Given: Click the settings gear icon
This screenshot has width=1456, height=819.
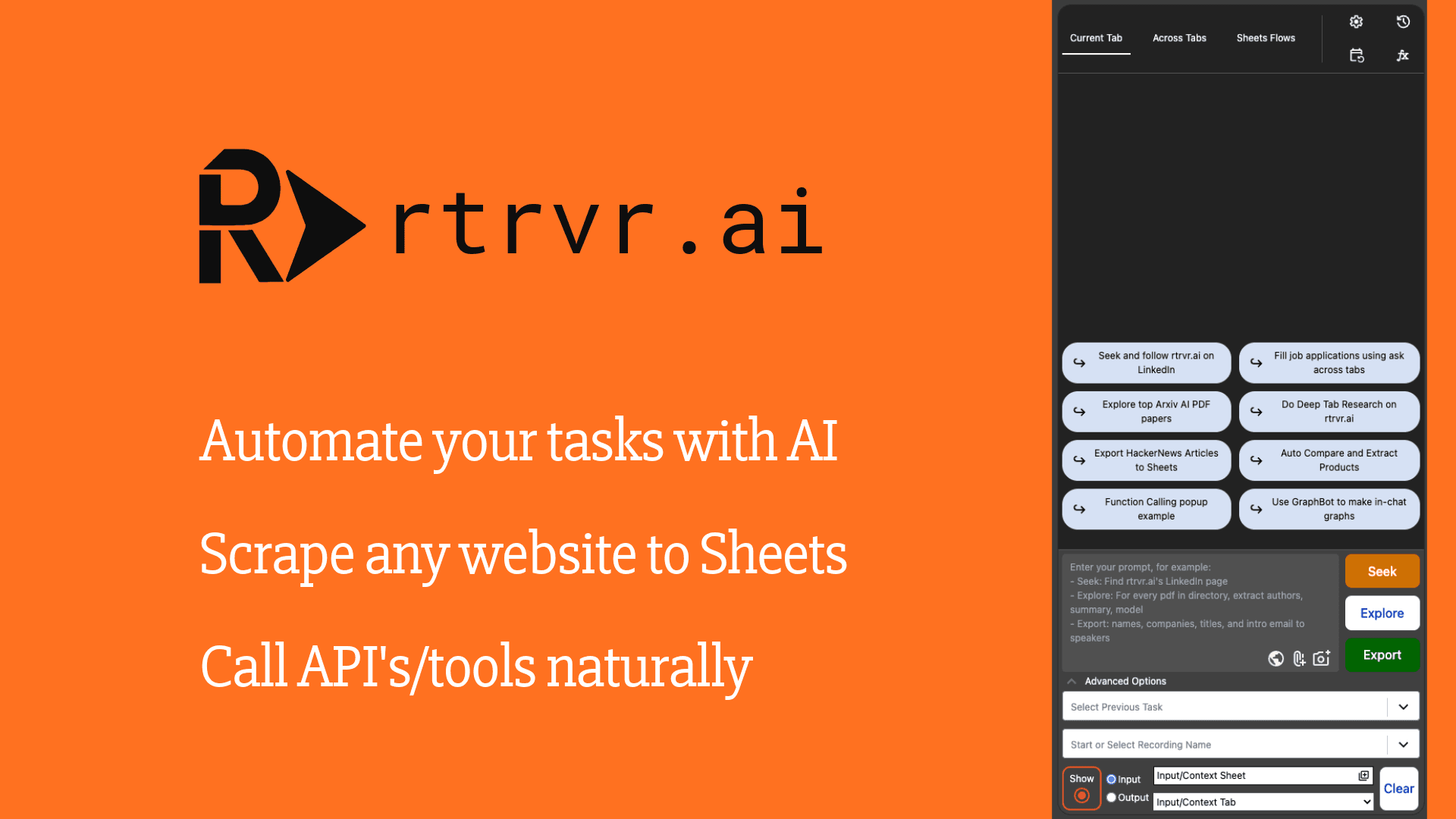Looking at the screenshot, I should pyautogui.click(x=1356, y=21).
